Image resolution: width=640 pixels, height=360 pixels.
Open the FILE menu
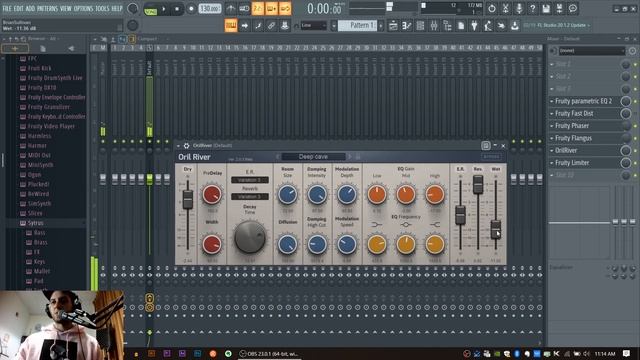click(x=7, y=8)
